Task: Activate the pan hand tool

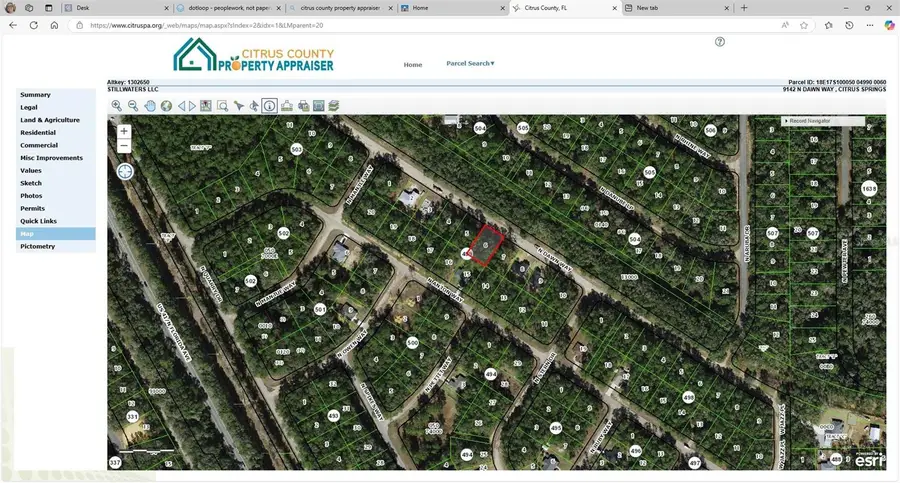Action: click(x=150, y=105)
